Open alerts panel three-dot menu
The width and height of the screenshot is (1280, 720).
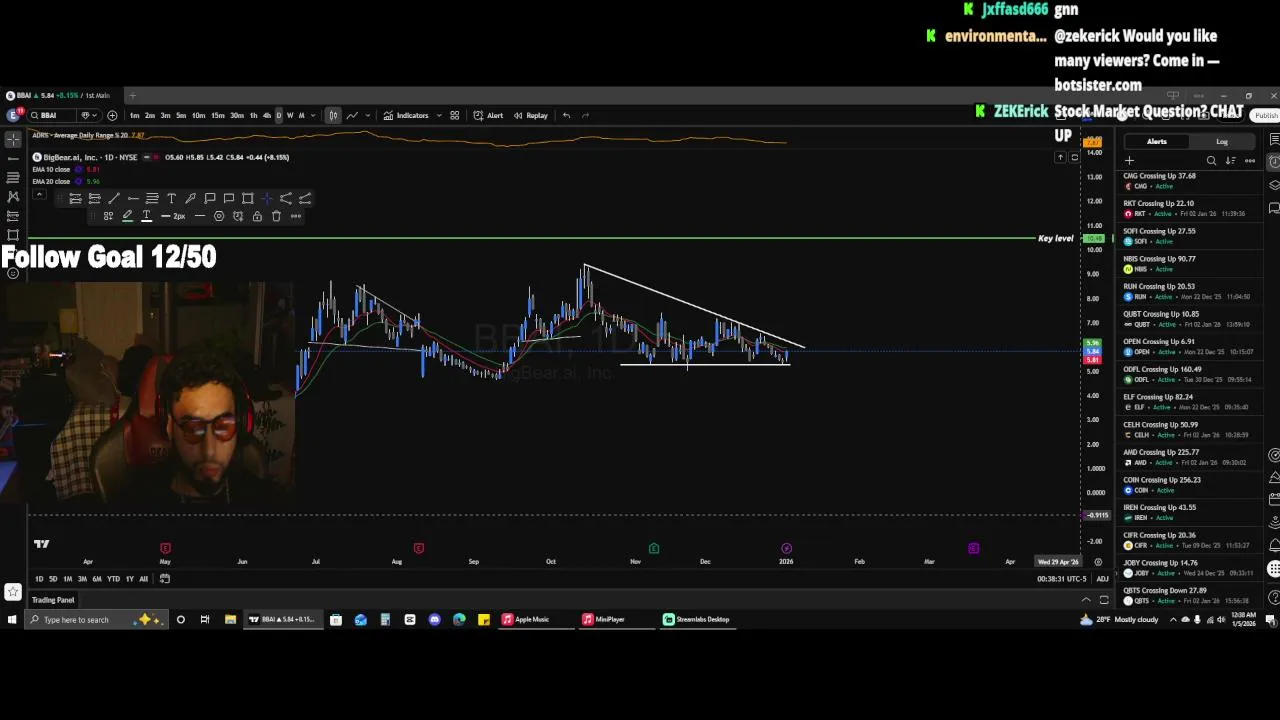(x=1249, y=161)
